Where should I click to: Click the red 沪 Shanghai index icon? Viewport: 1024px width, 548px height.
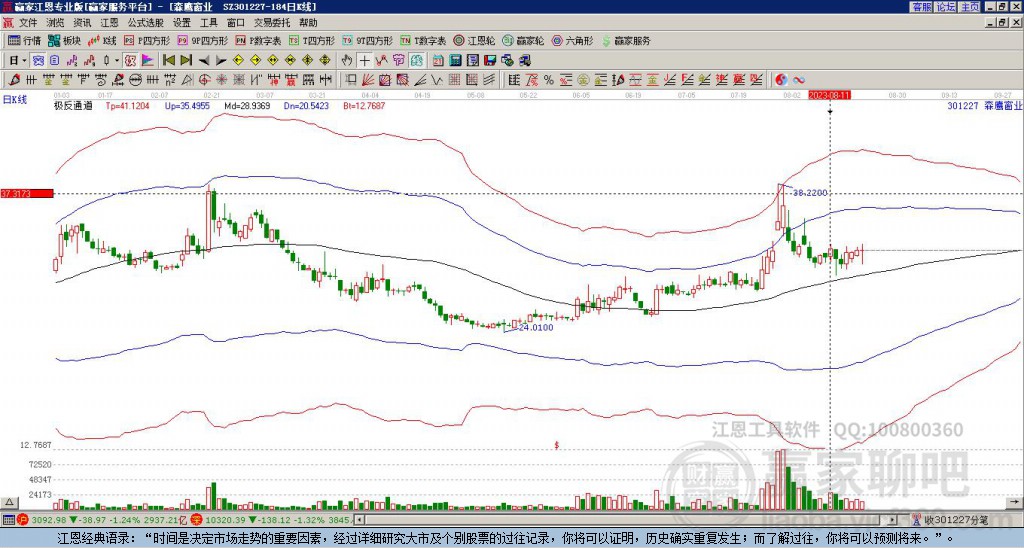22,520
